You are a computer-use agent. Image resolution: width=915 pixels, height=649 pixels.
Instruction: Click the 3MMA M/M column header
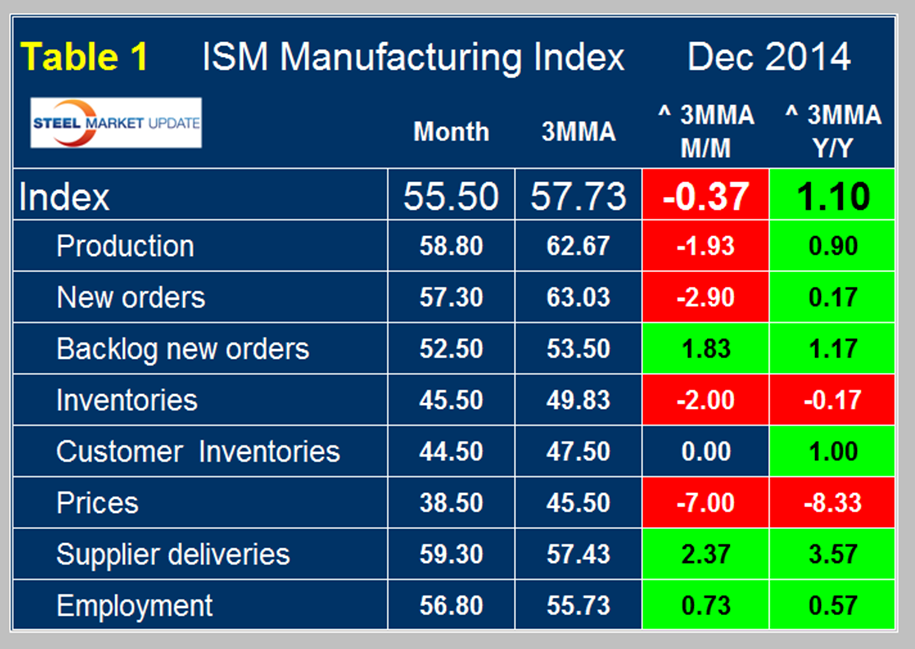(705, 130)
